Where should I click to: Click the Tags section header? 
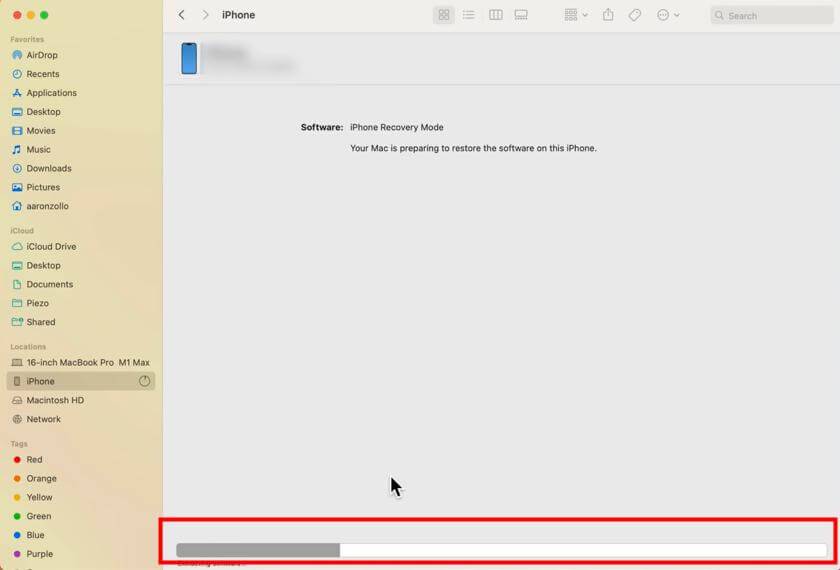tap(19, 444)
